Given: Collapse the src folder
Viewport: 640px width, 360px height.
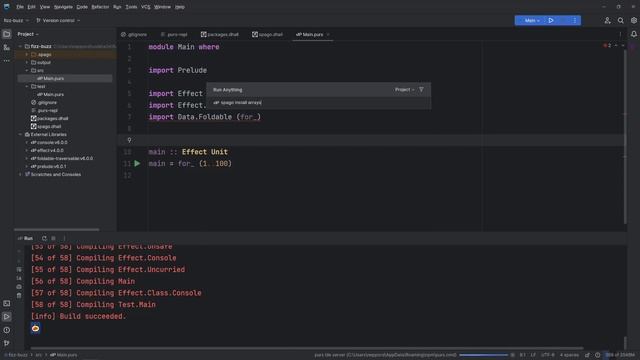Looking at the screenshot, I should click(x=27, y=70).
